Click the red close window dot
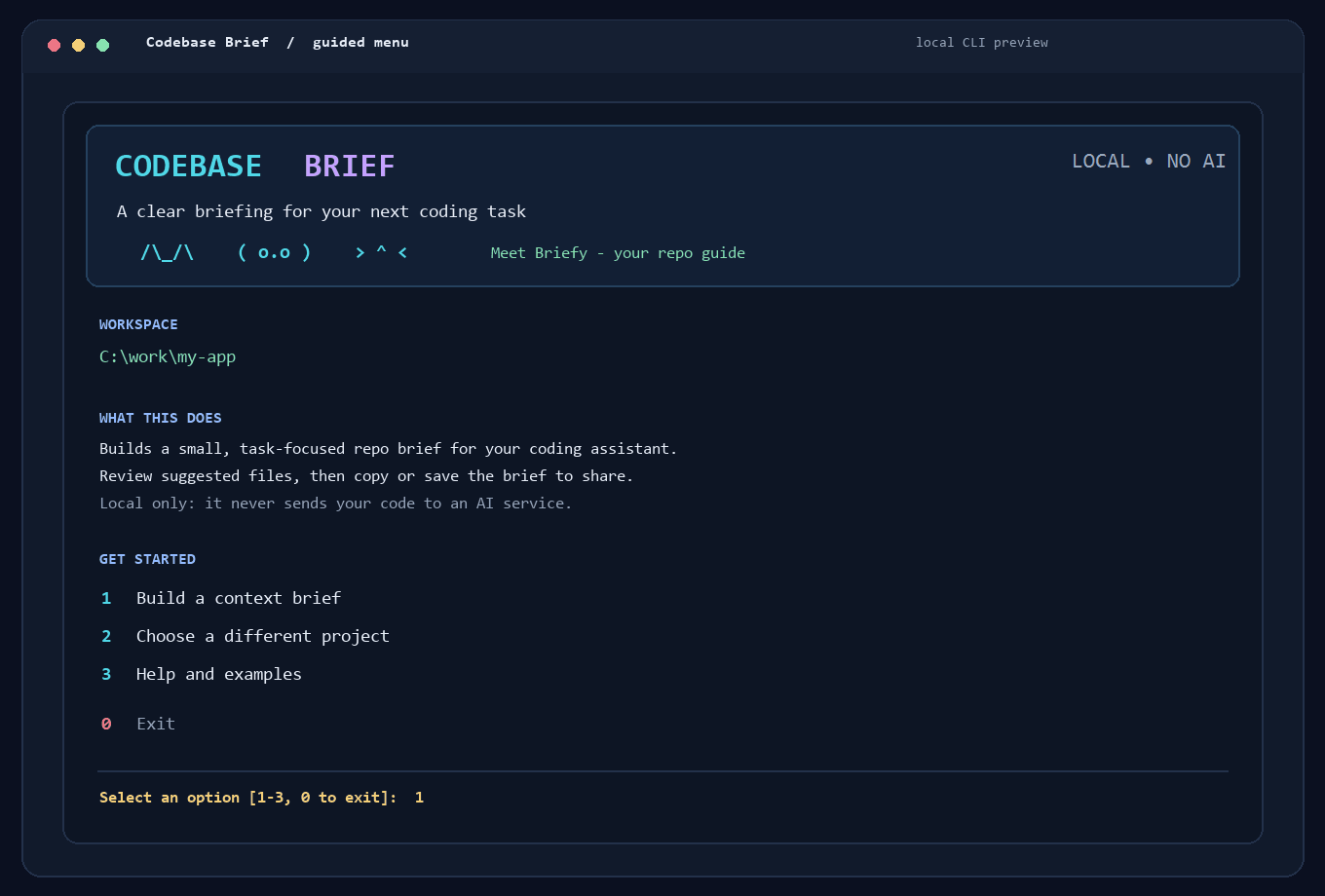Image resolution: width=1325 pixels, height=896 pixels. click(55, 45)
